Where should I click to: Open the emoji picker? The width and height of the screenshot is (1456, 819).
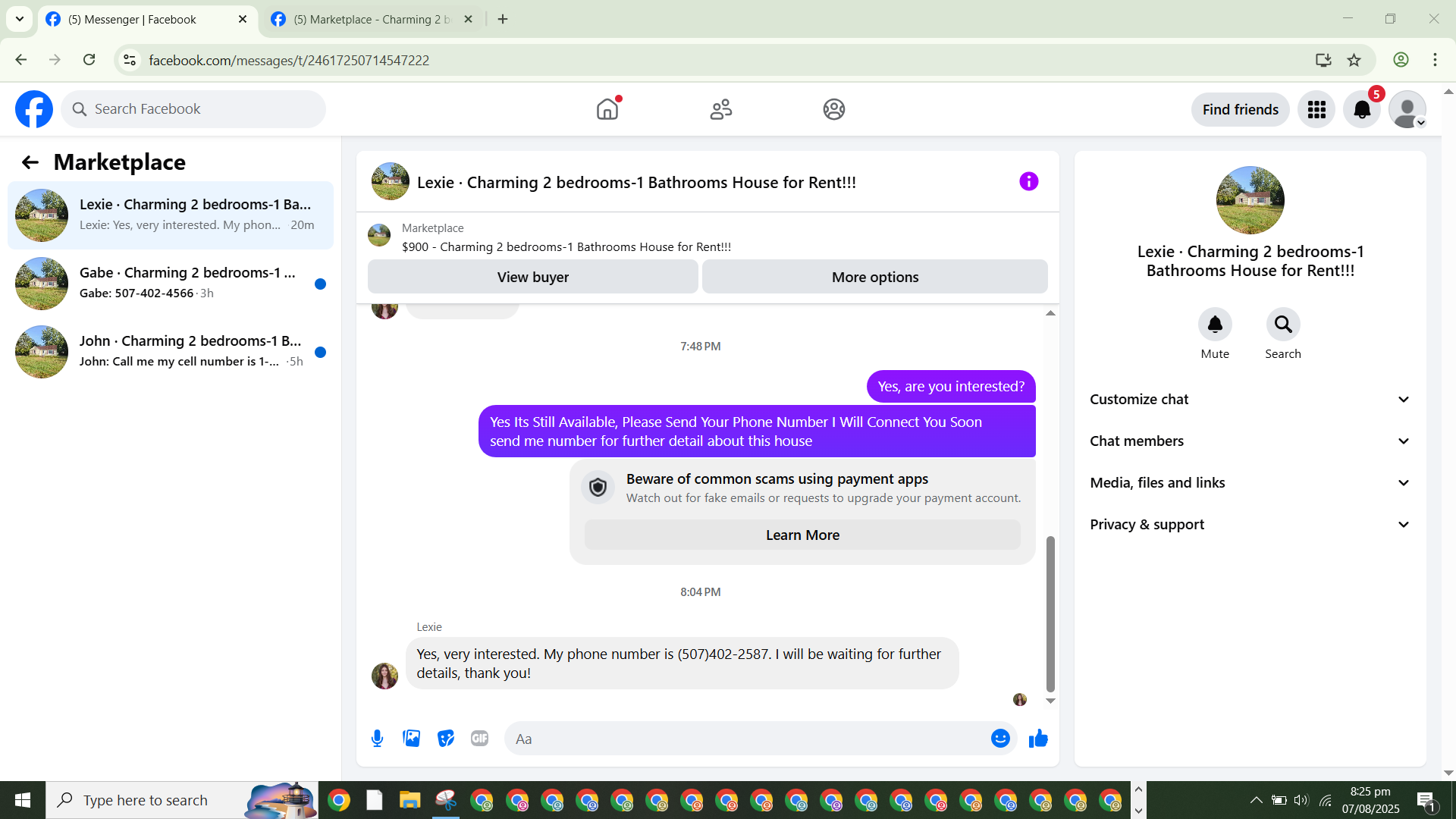[x=1000, y=739]
